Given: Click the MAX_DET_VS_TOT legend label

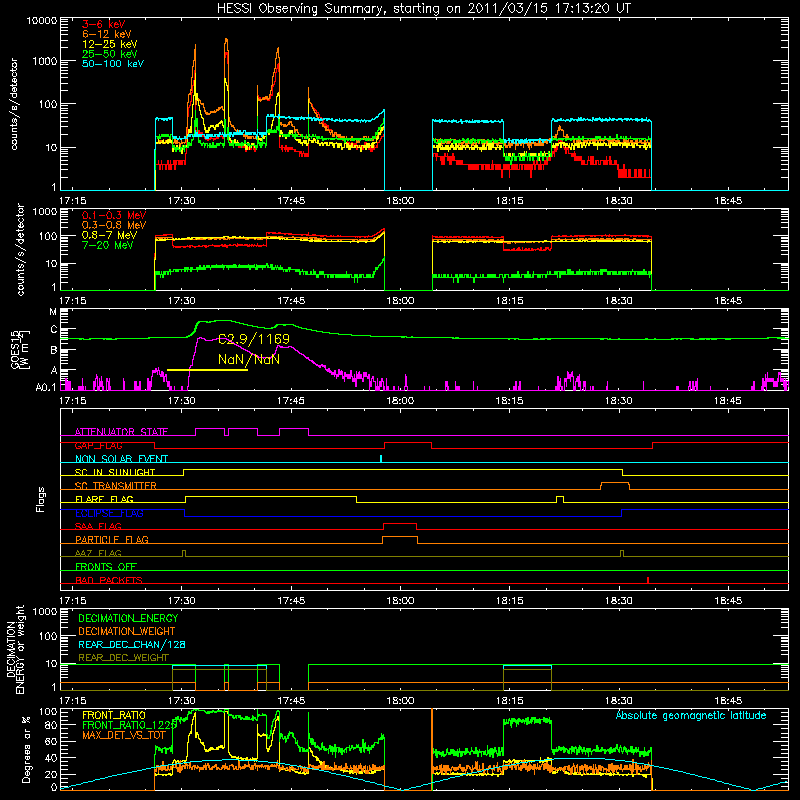Looking at the screenshot, I should (x=124, y=735).
